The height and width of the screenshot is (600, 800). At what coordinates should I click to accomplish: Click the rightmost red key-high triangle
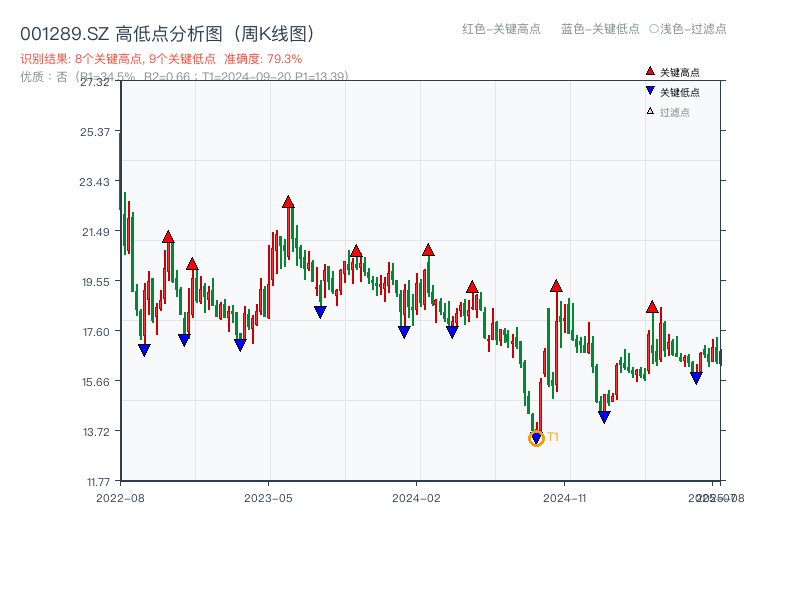tap(652, 307)
